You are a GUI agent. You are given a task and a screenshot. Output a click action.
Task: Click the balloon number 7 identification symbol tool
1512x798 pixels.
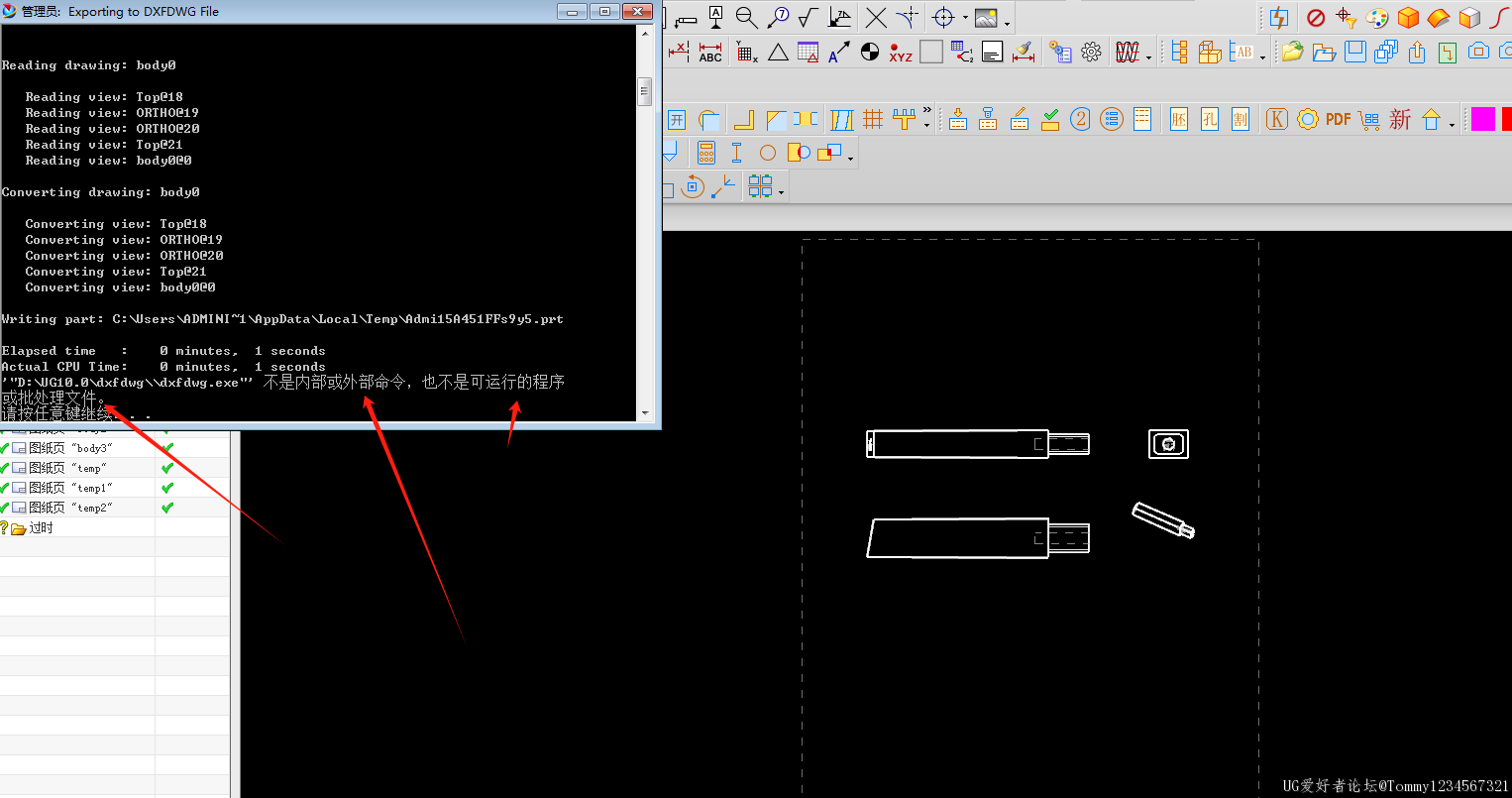coord(779,18)
